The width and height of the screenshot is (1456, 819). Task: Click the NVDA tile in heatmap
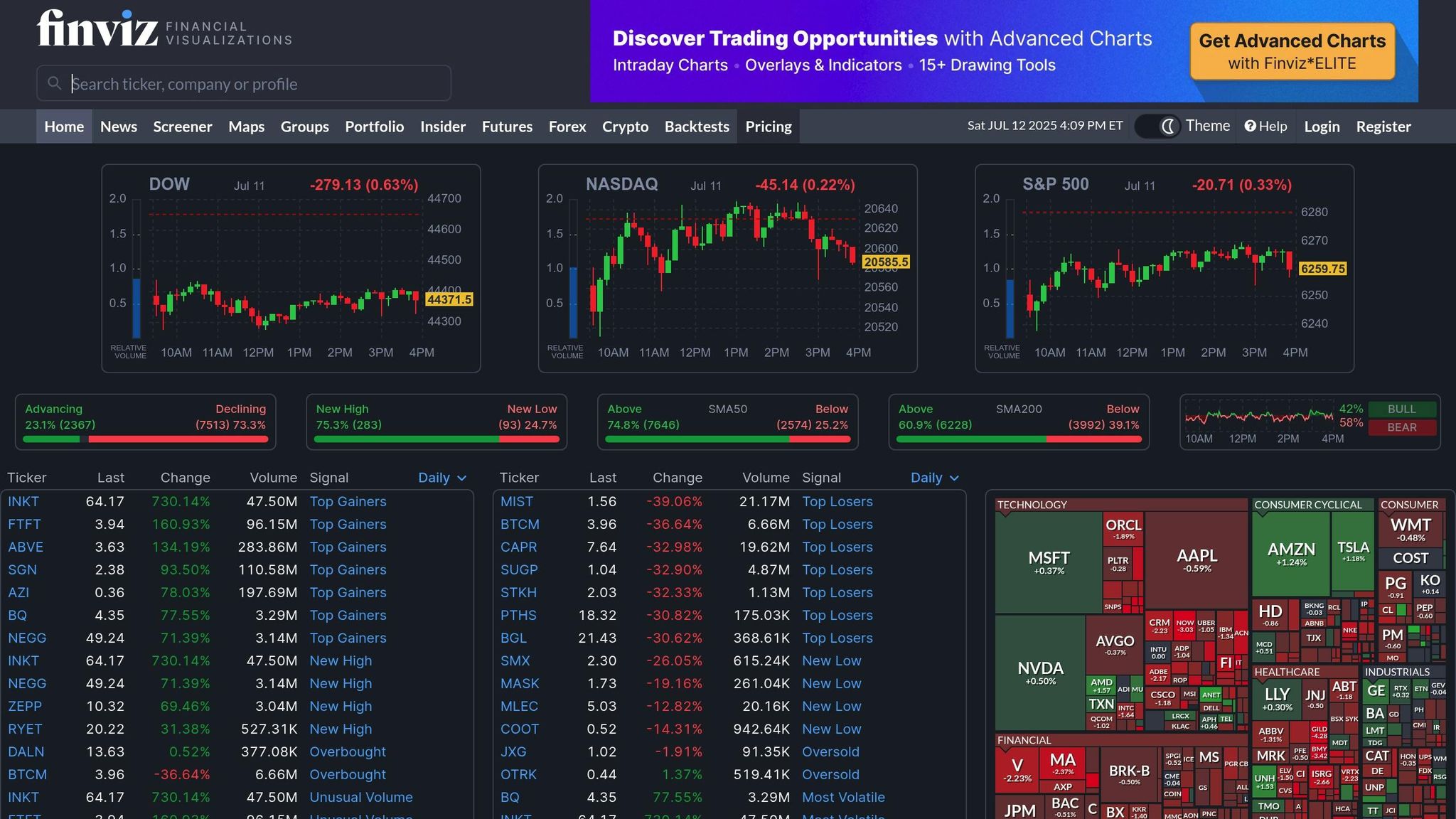[1040, 673]
